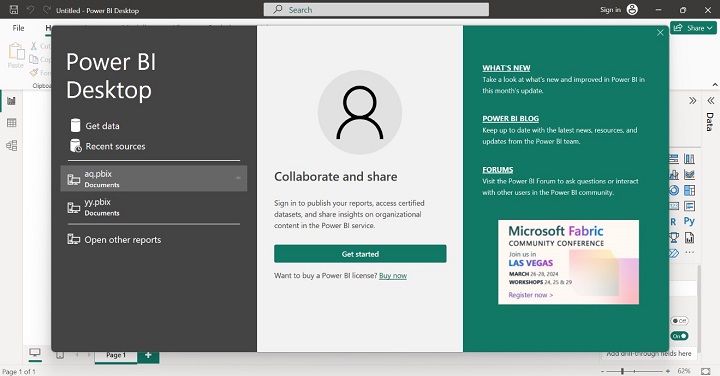The height and width of the screenshot is (376, 720).
Task: Switch to Report view in the left sidebar
Action: click(11, 101)
